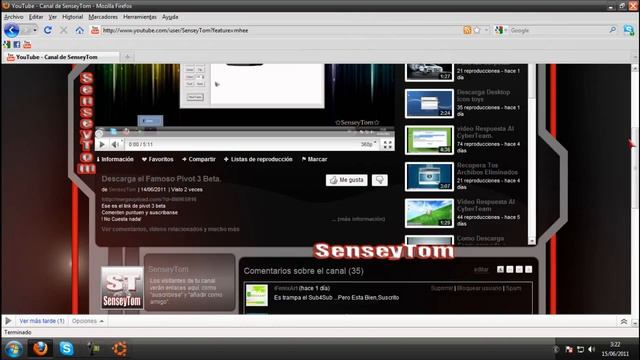The image size is (640, 360).
Task: Like the video with Me gusta
Action: [x=347, y=180]
